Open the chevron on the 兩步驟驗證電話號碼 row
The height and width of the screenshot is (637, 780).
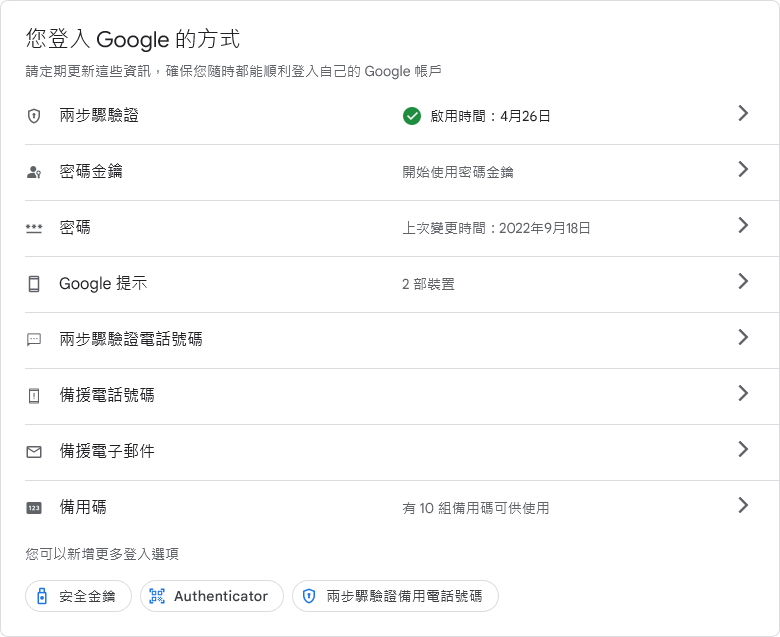743,337
